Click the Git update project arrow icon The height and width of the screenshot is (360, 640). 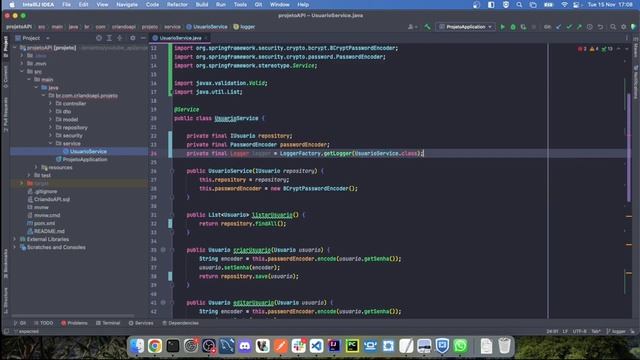pos(558,27)
